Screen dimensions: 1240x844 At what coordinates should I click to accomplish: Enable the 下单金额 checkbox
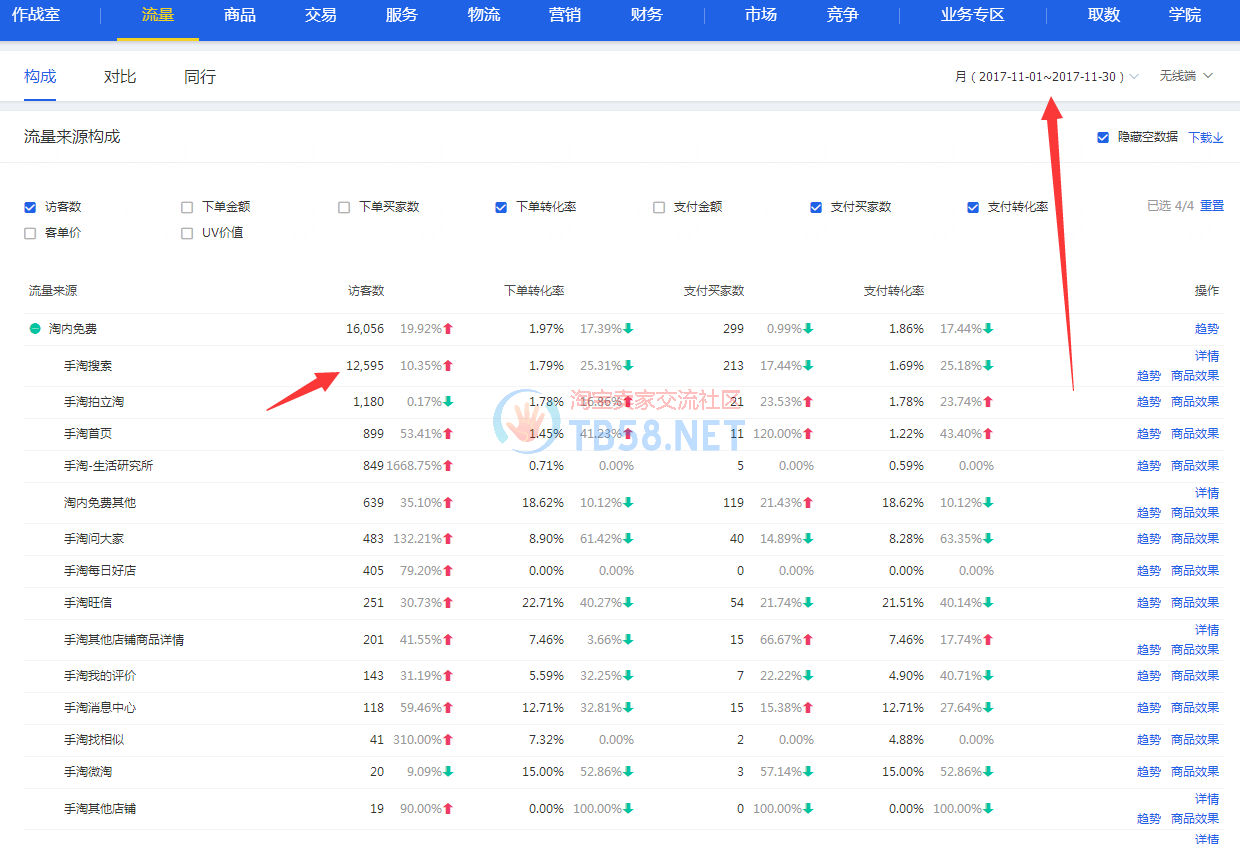point(187,207)
